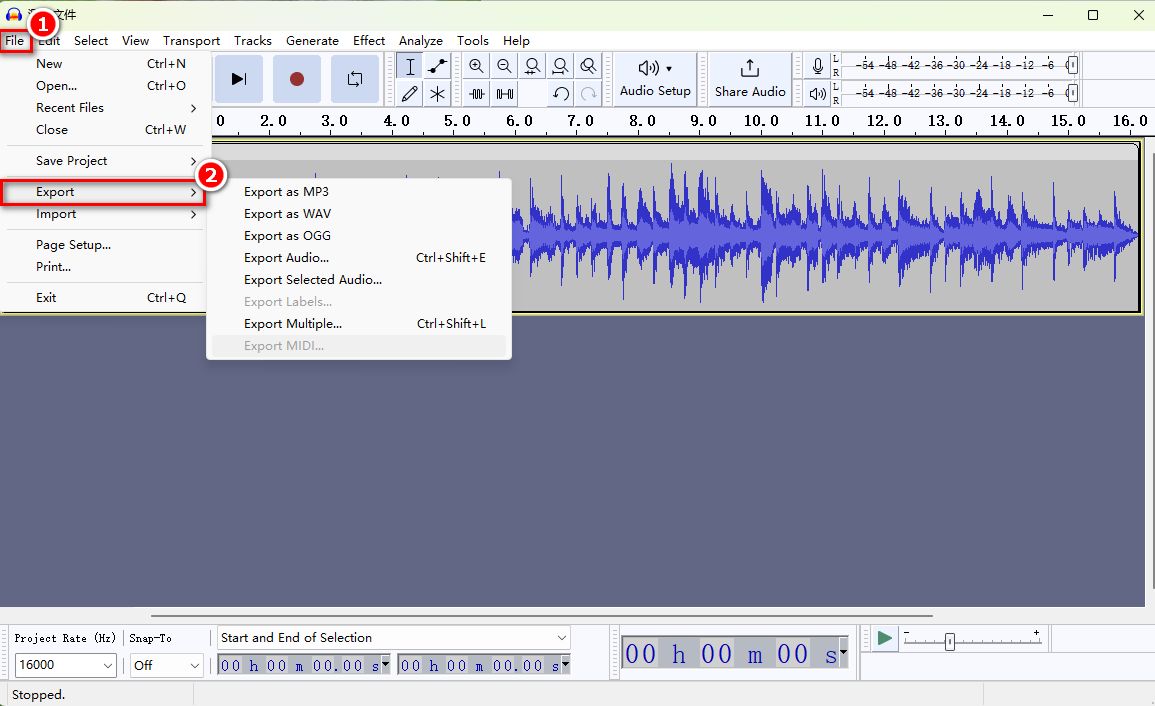Open the Effect menu
Viewport: 1155px width, 706px height.
pos(369,41)
